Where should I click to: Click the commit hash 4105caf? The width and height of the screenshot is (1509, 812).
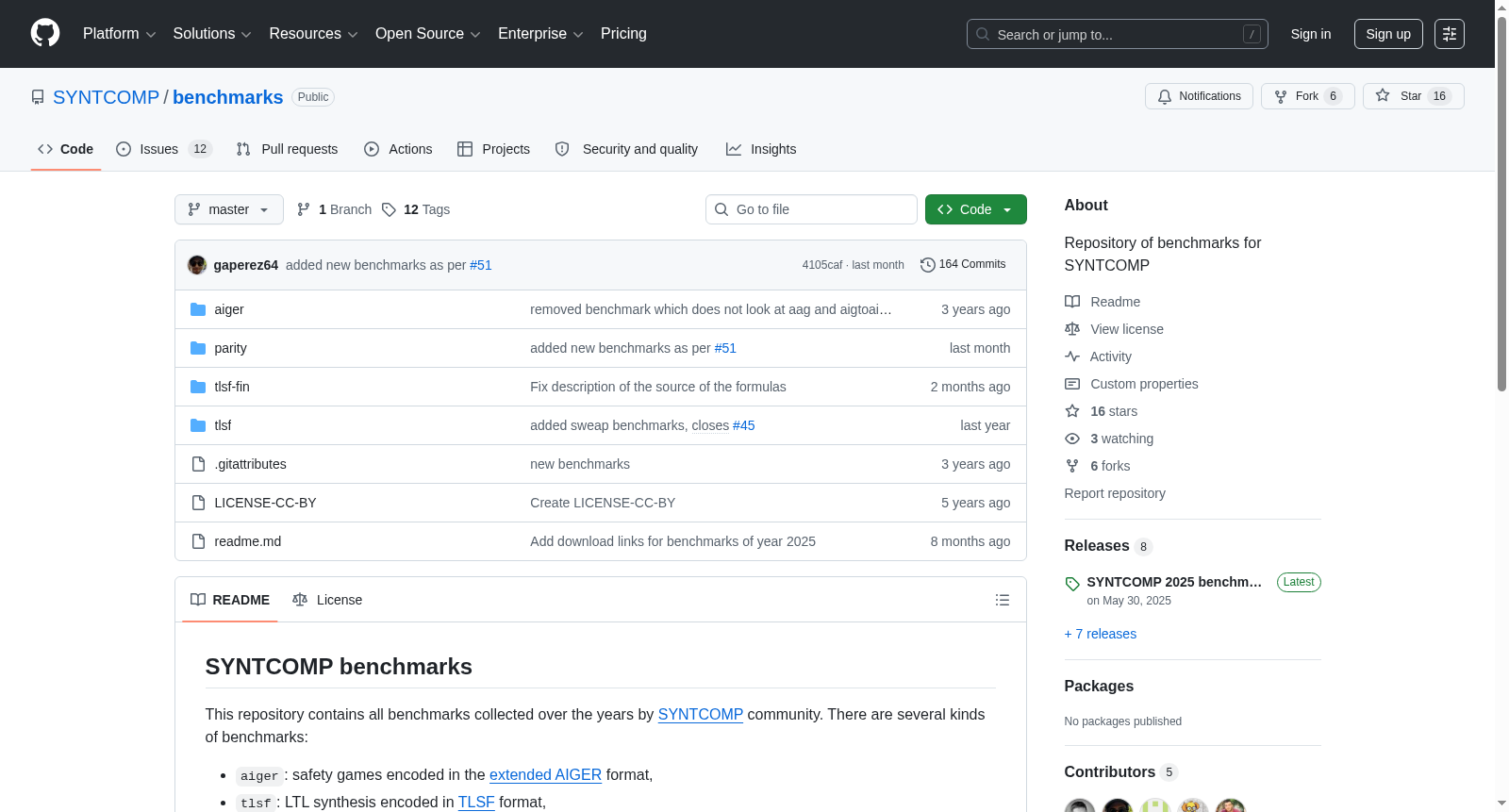point(822,265)
